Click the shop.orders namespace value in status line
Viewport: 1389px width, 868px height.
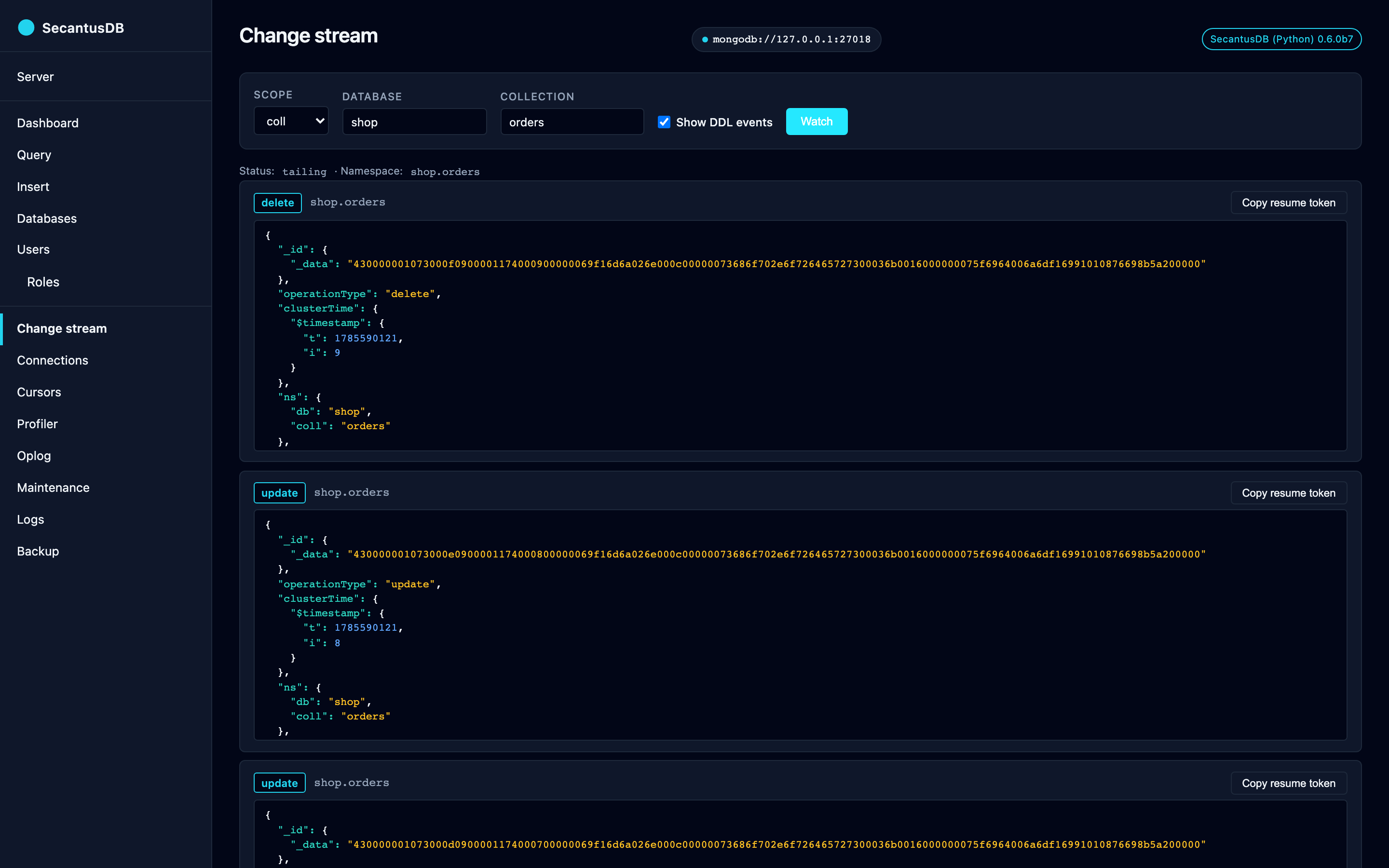(445, 172)
